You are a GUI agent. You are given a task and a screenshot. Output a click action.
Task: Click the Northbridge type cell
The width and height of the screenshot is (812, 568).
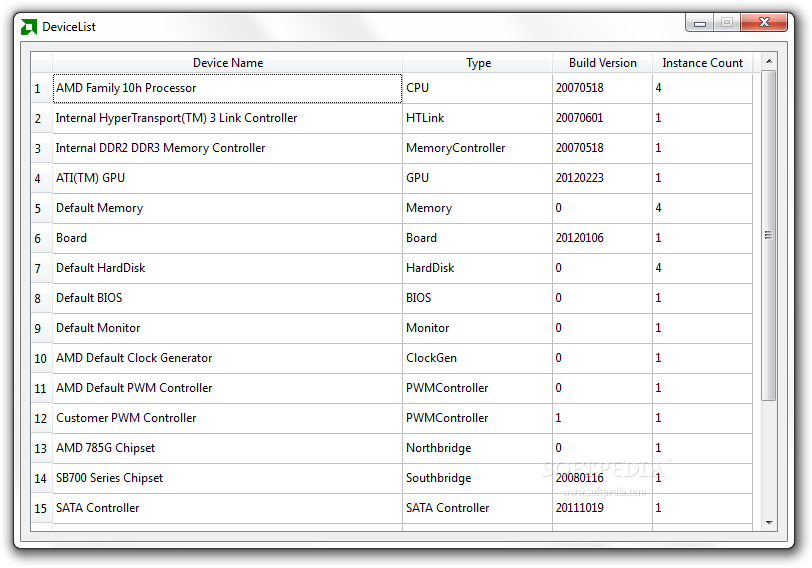pyautogui.click(x=477, y=448)
